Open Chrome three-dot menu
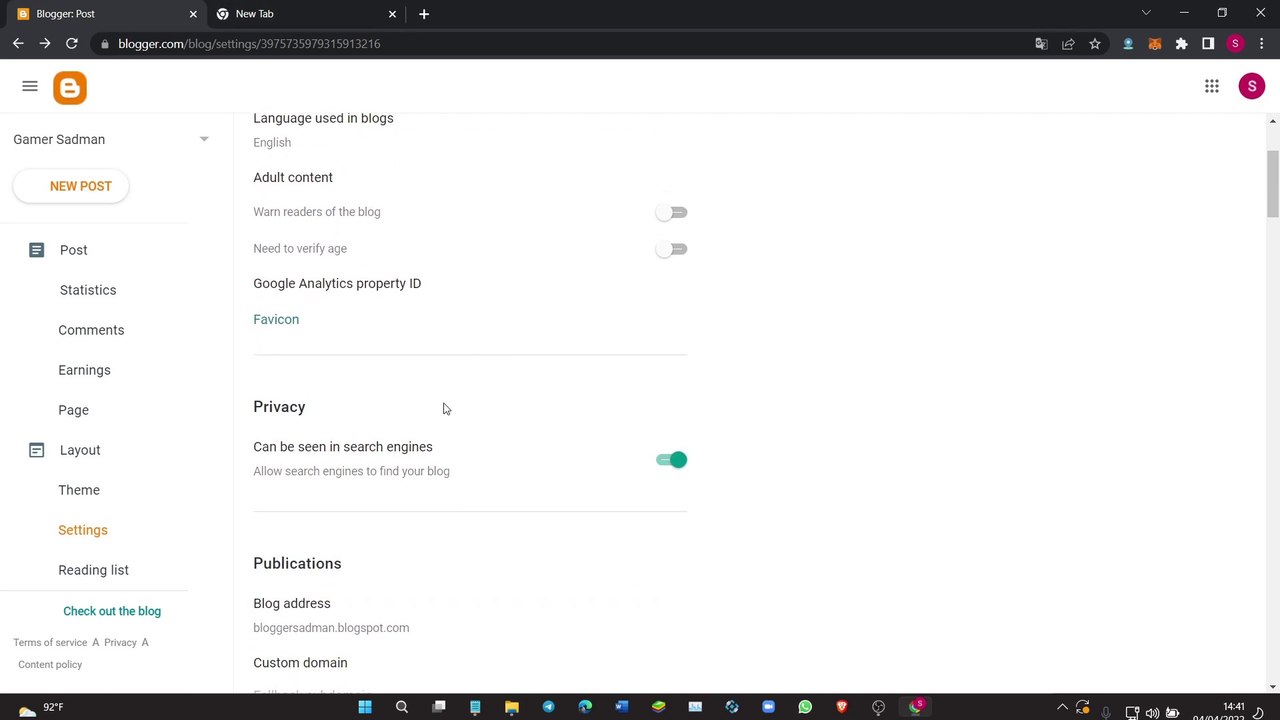Image resolution: width=1280 pixels, height=720 pixels. point(1262,44)
